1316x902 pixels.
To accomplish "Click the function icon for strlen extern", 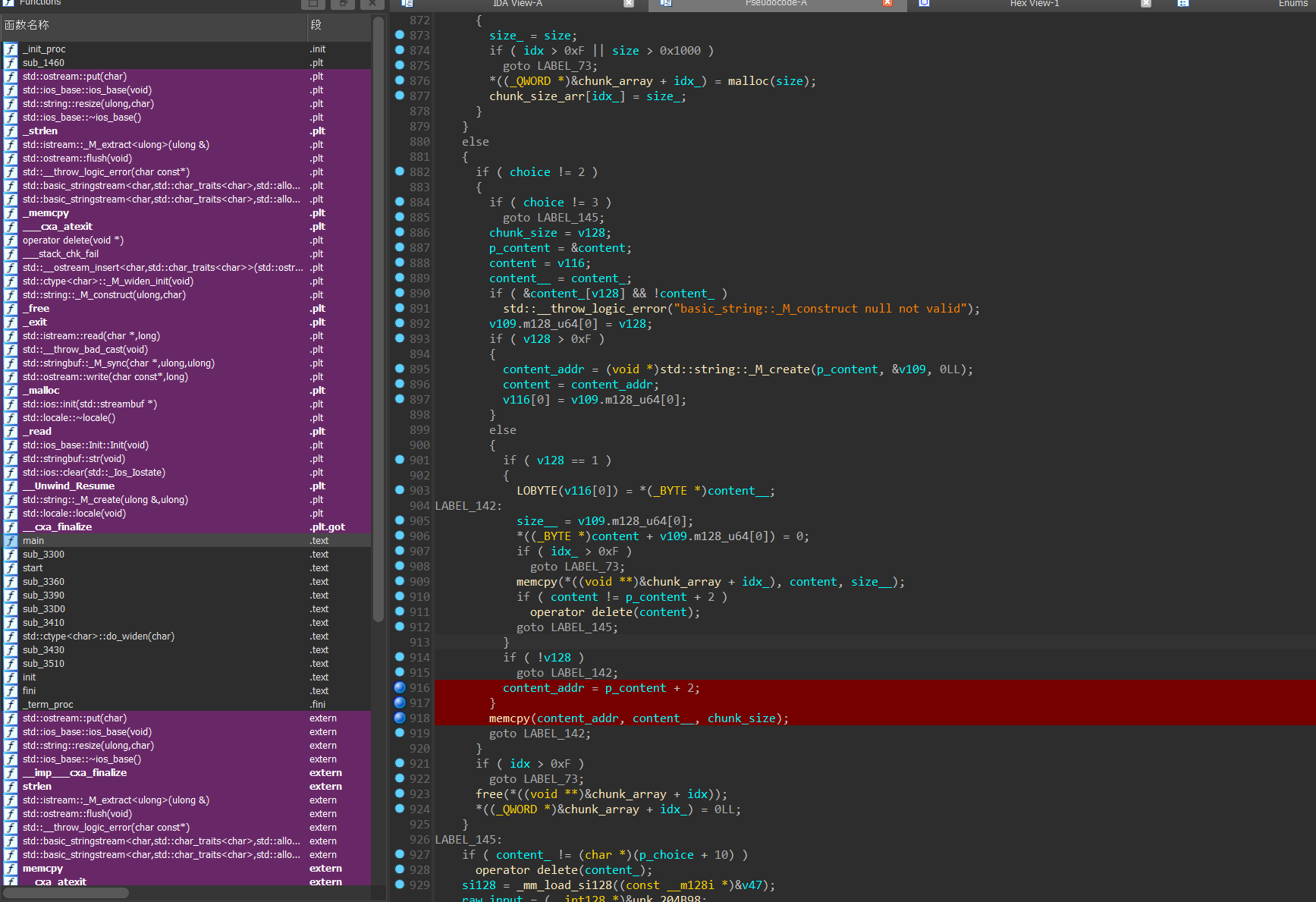I will (11, 787).
